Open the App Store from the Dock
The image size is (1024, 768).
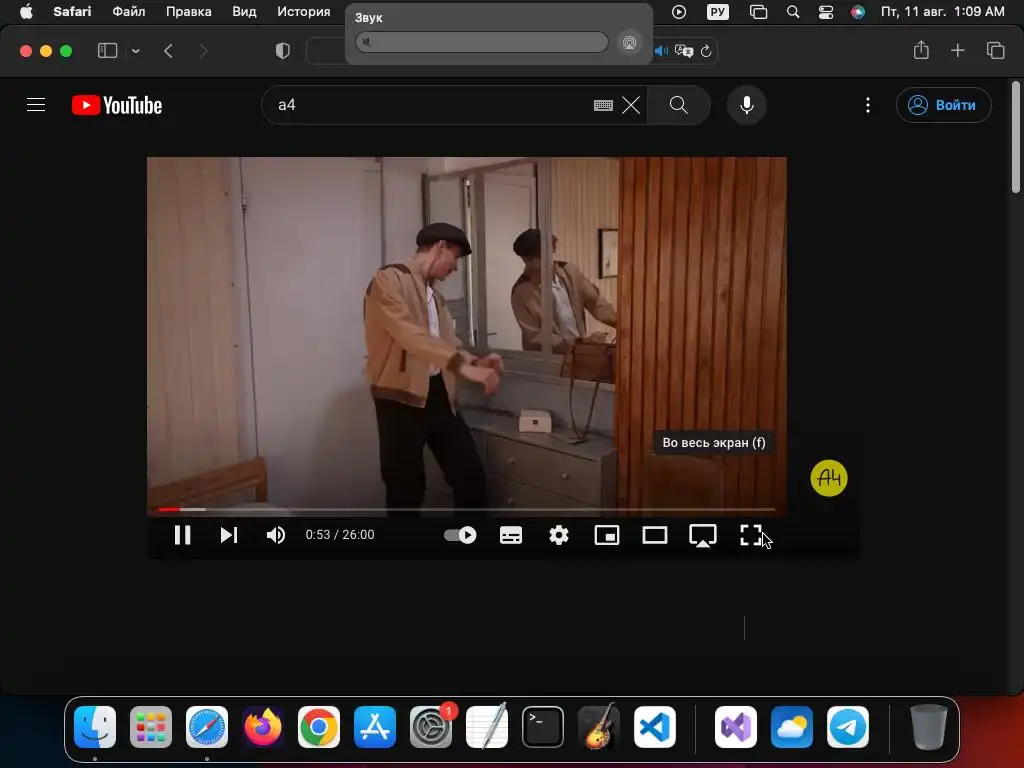[x=375, y=727]
